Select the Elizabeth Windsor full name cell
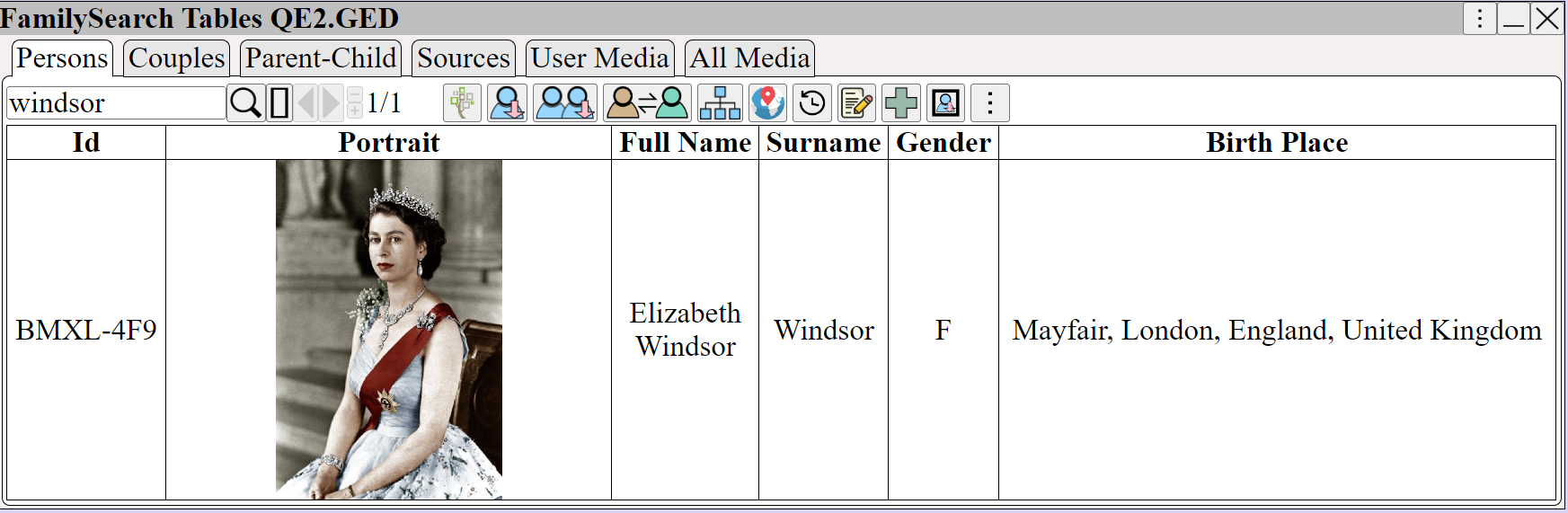 point(686,330)
